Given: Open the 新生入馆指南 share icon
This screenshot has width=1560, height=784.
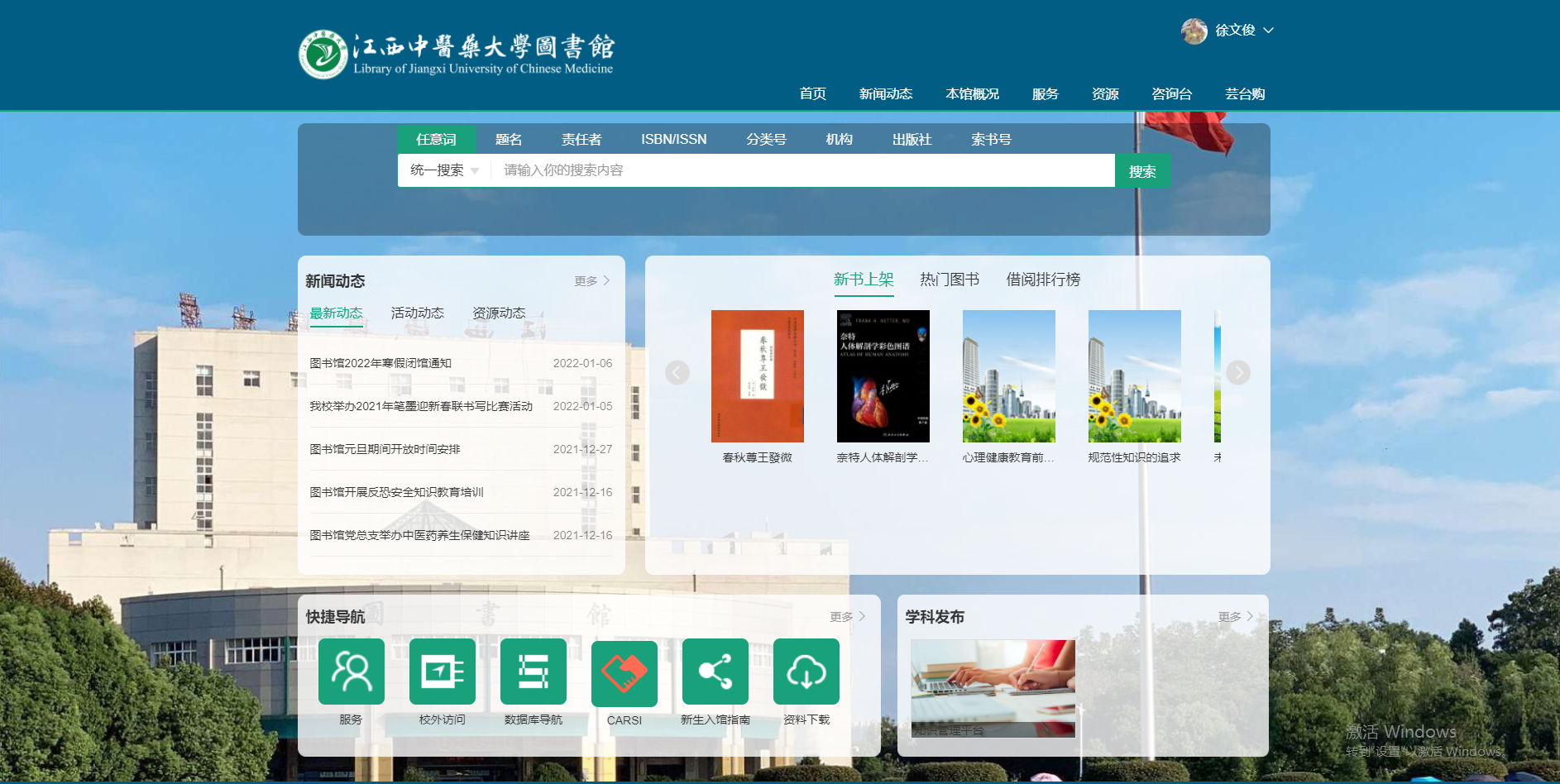Looking at the screenshot, I should click(715, 672).
